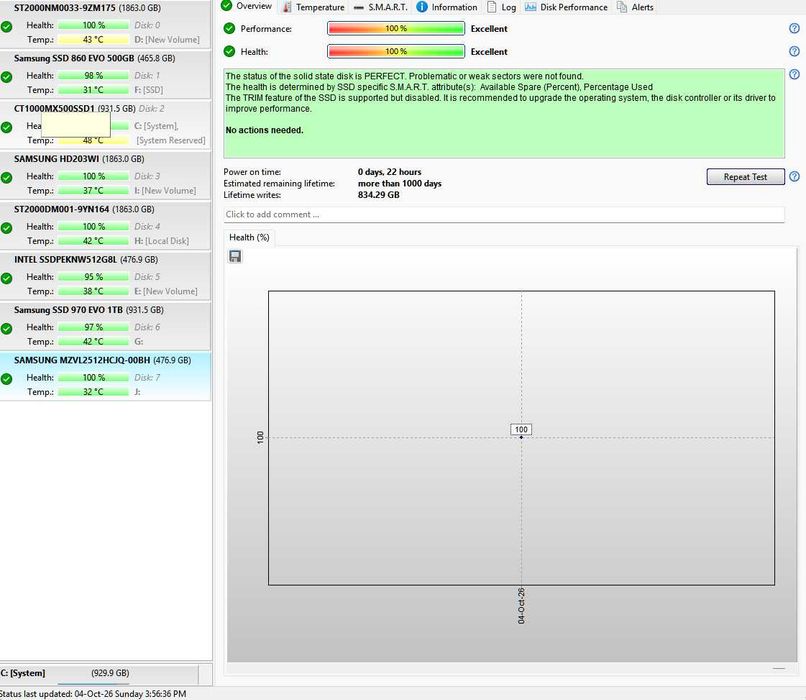
Task: Save the Health chart with floppy icon
Action: (235, 256)
